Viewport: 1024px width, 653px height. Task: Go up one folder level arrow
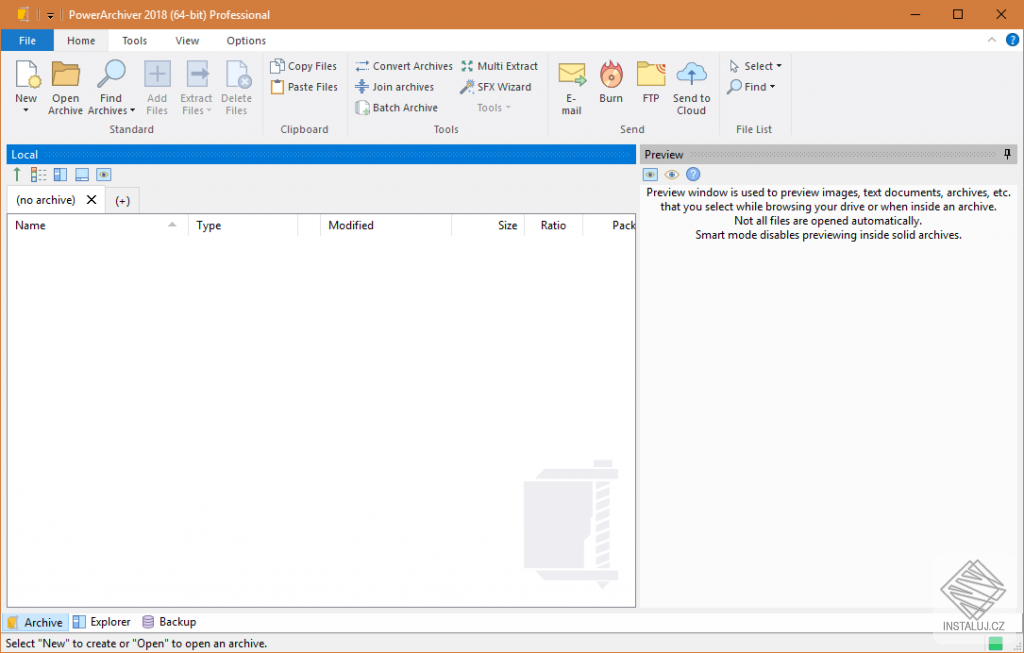(x=17, y=174)
